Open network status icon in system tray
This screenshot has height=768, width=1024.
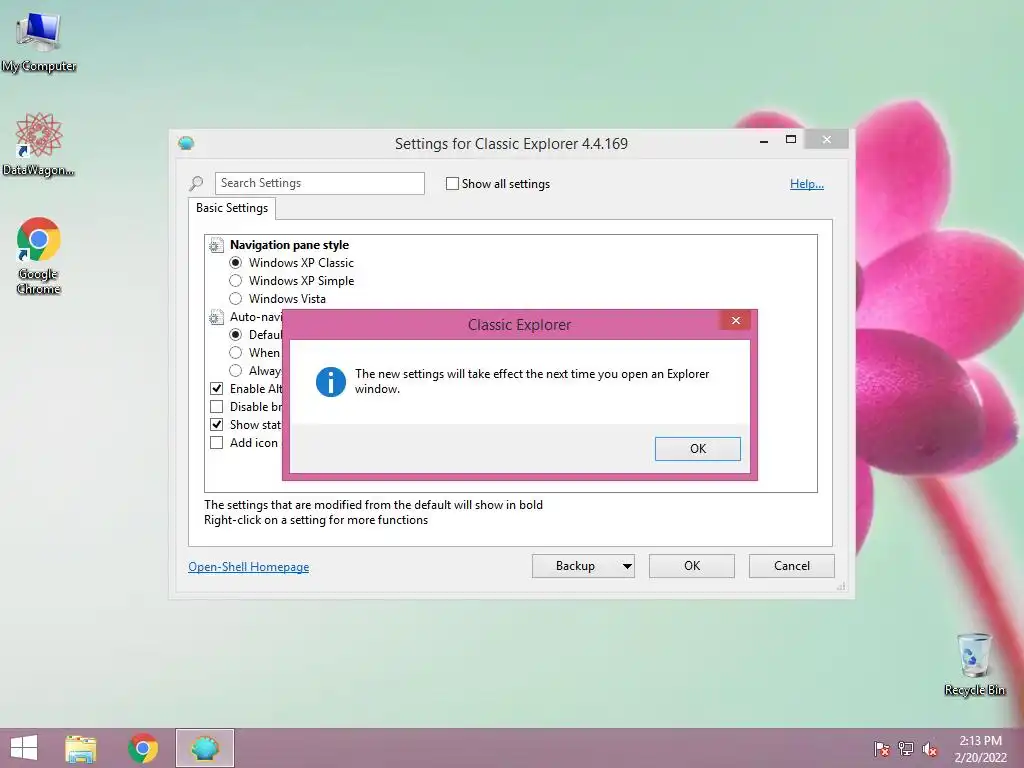click(x=906, y=749)
